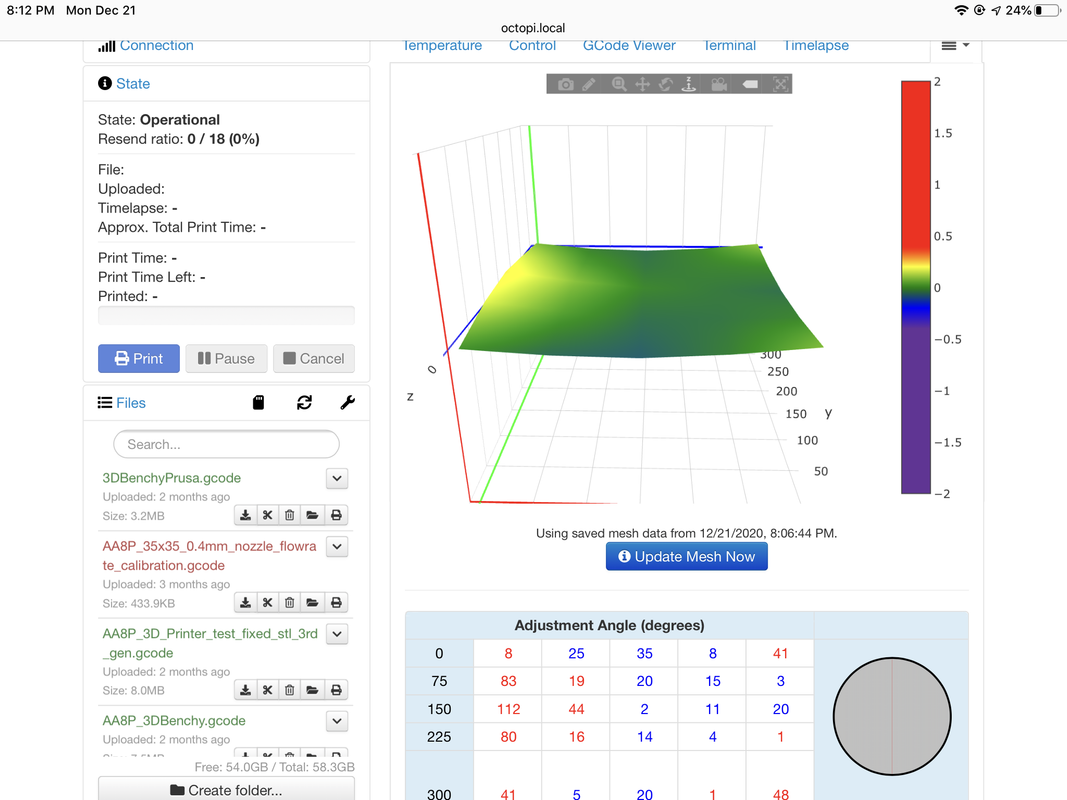1067x800 pixels.
Task: Click the Cancel button
Action: [314, 359]
